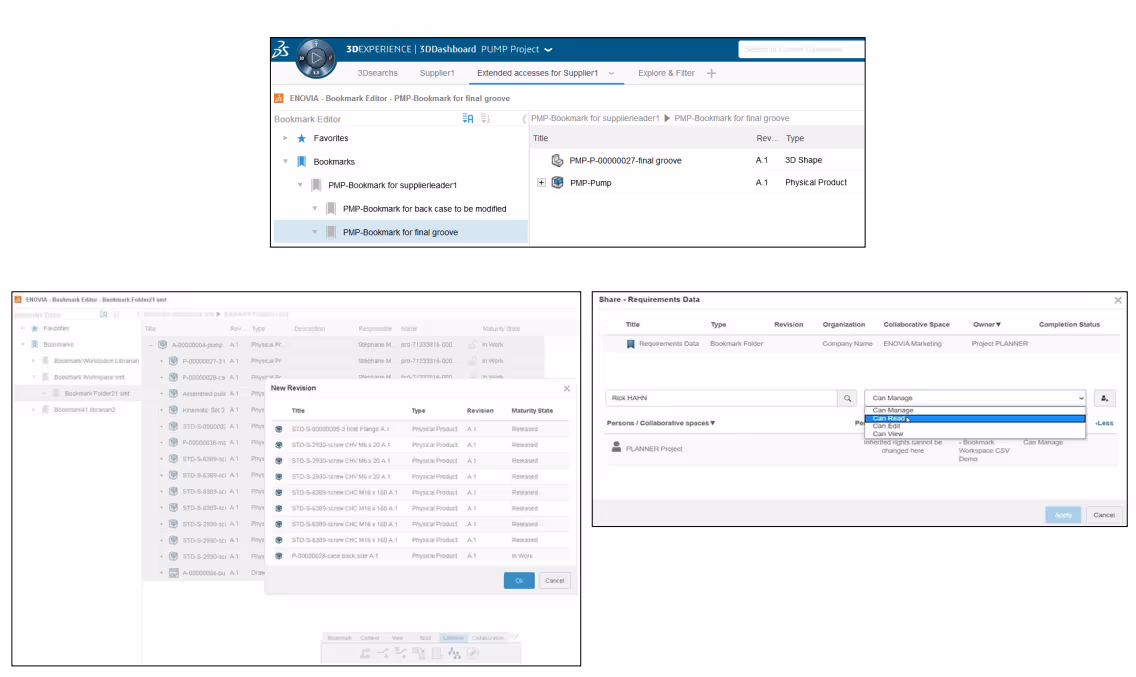Click Physical Product type cell of PMP-Pump
Screen dimensions: 1136x677
816,183
